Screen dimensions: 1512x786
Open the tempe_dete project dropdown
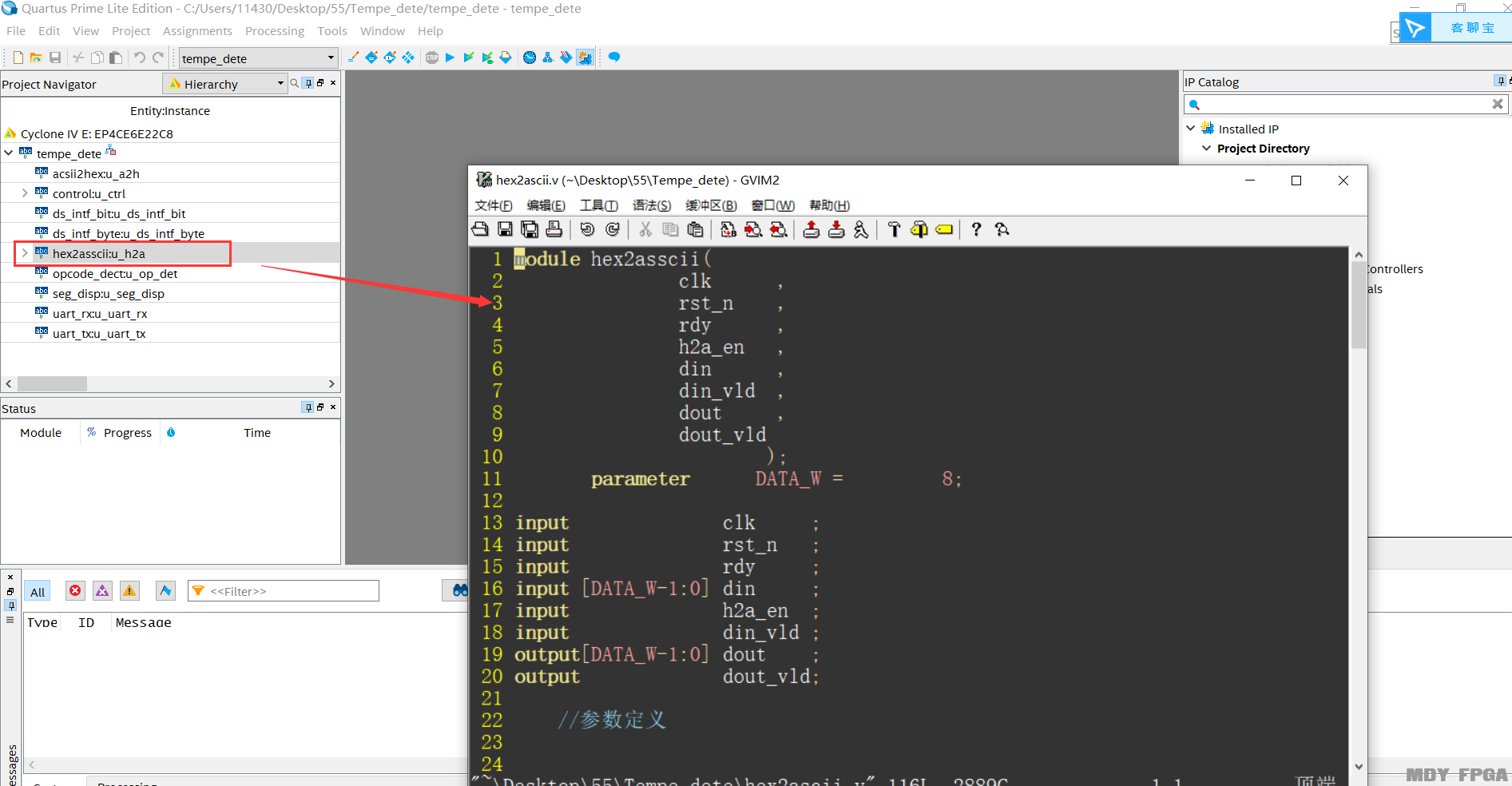pyautogui.click(x=258, y=58)
